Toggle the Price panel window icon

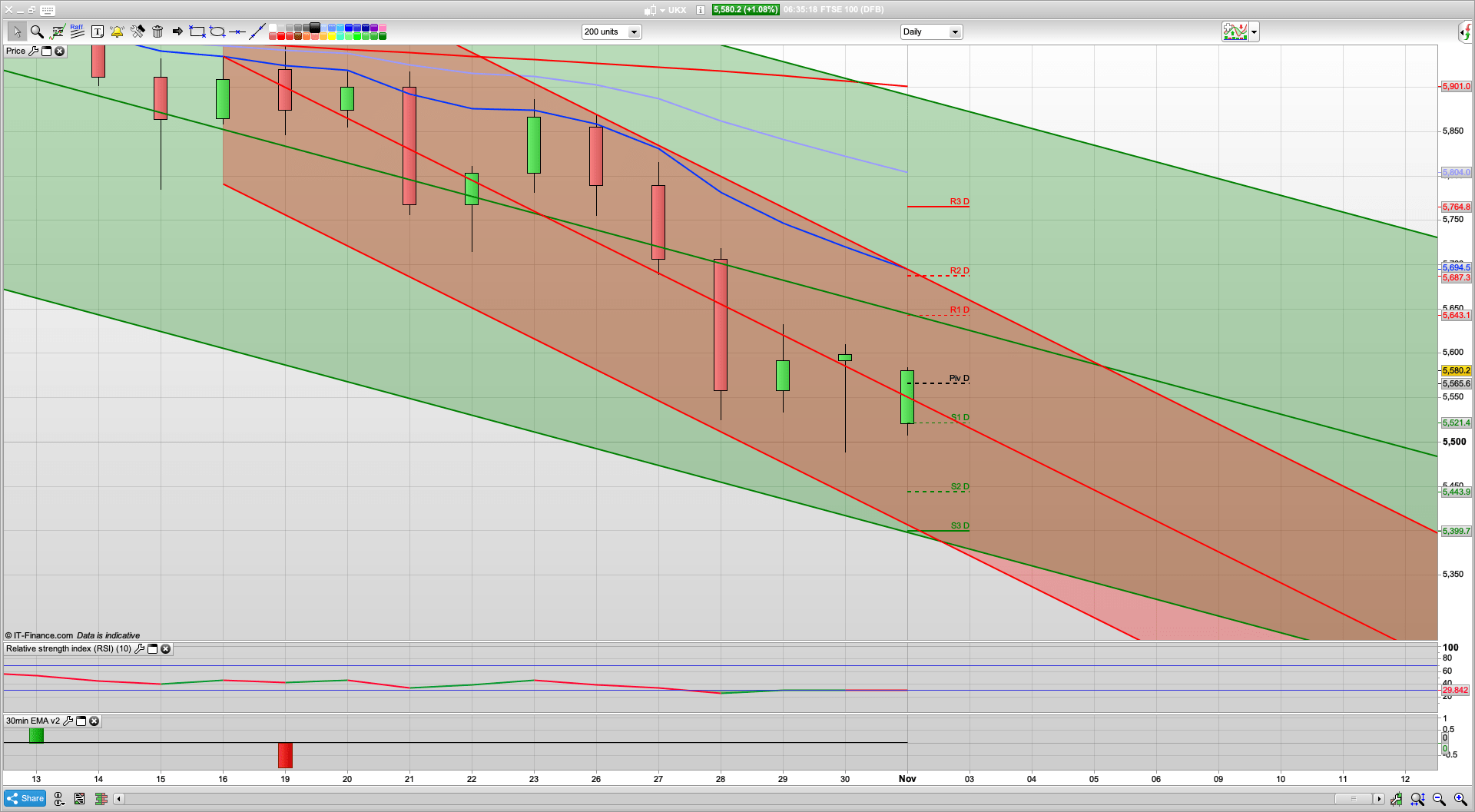click(x=46, y=51)
